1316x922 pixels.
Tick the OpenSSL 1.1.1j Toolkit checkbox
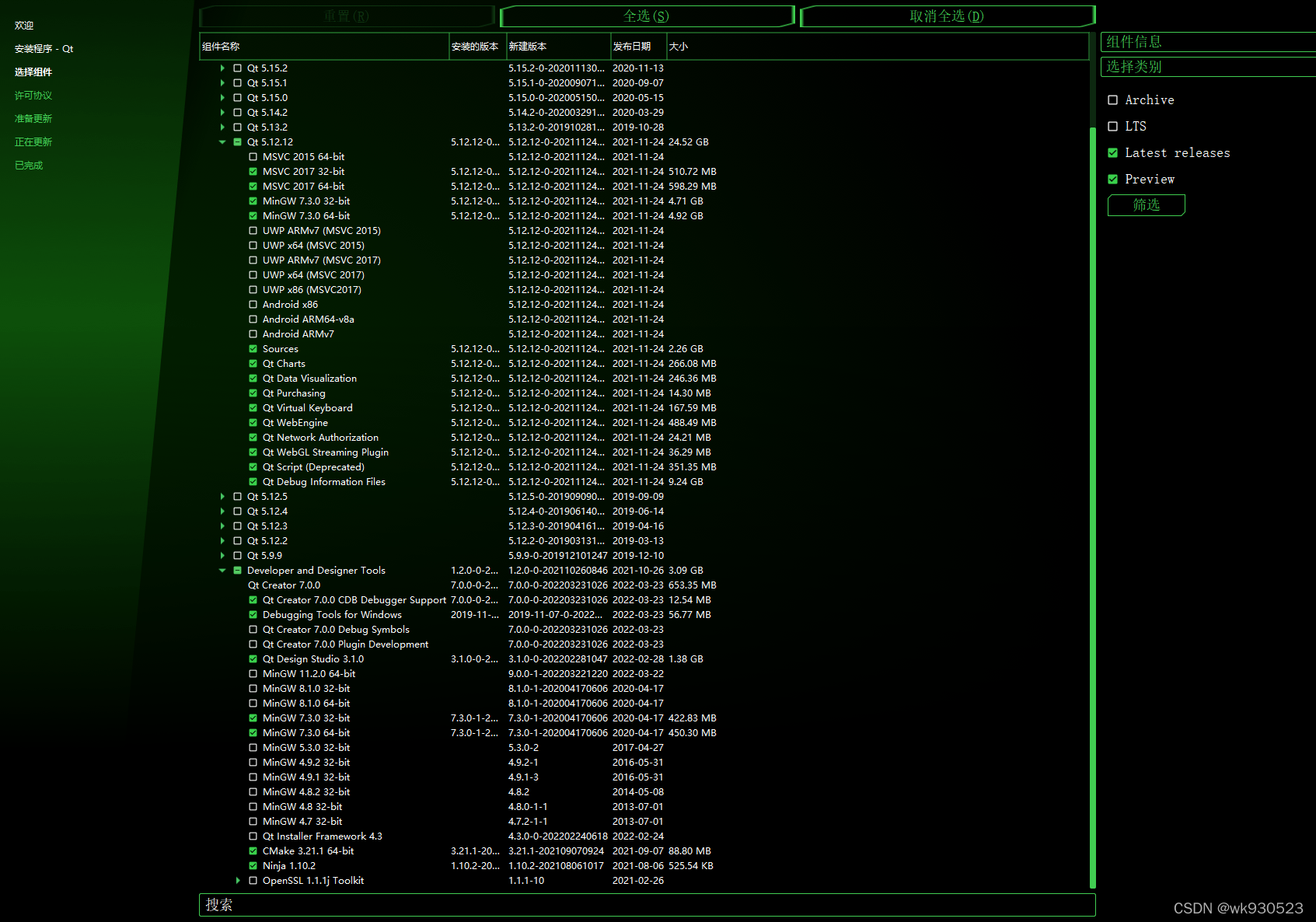[253, 881]
